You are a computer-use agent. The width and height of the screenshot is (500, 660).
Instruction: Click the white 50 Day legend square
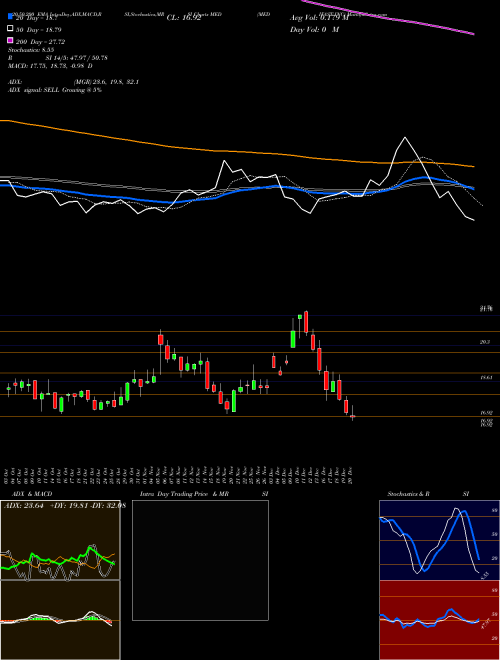[x=10, y=29]
